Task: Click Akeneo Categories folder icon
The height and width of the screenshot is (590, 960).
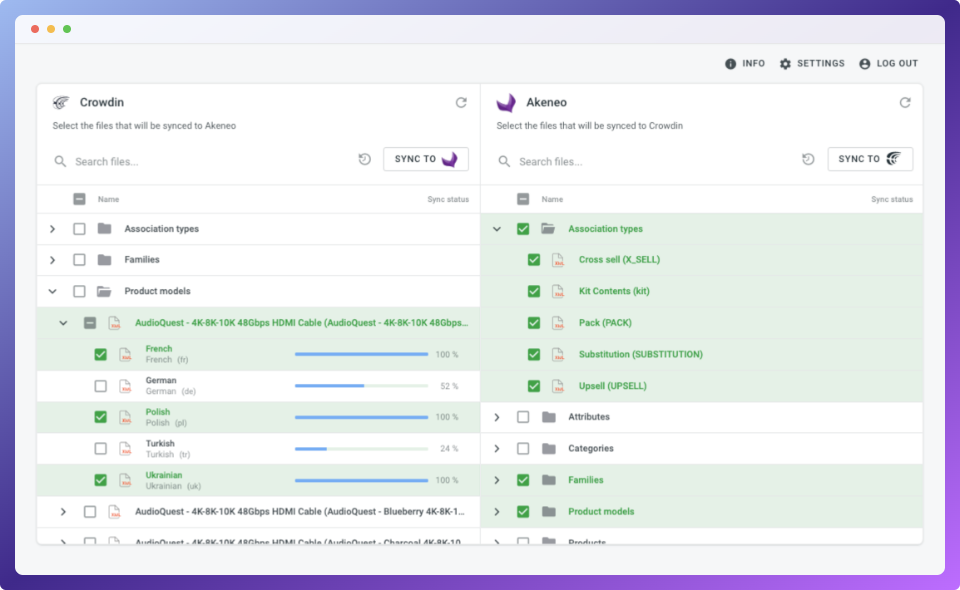Action: coord(549,449)
